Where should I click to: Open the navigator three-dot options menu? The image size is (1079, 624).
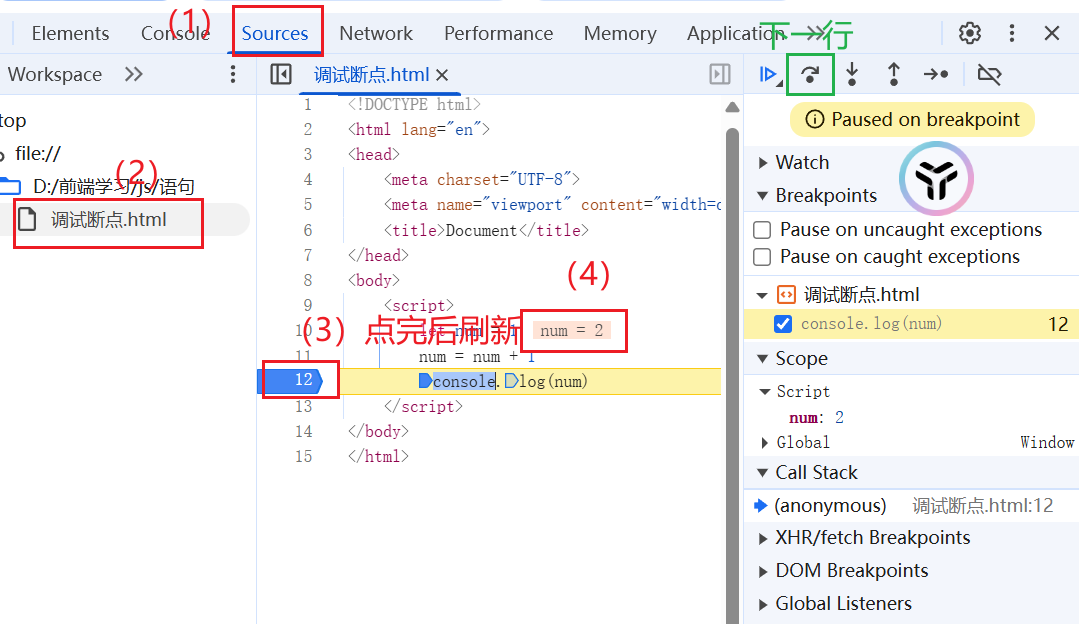point(233,74)
